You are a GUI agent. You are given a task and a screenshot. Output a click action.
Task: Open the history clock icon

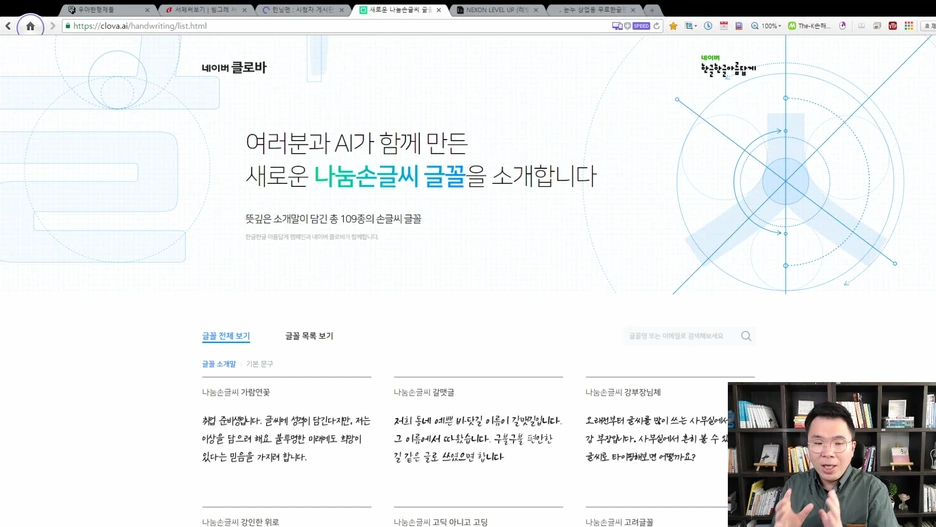708,26
